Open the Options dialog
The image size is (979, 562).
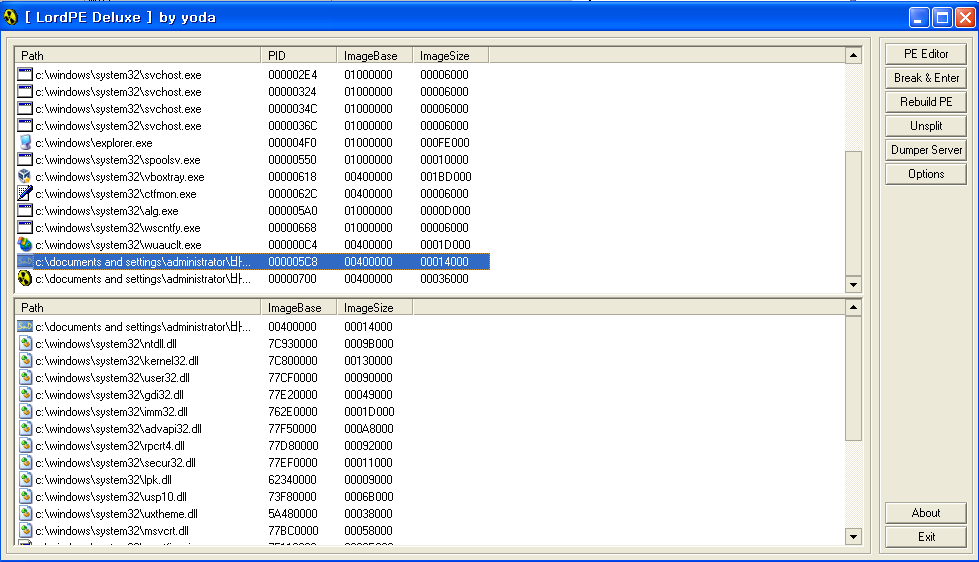point(926,174)
